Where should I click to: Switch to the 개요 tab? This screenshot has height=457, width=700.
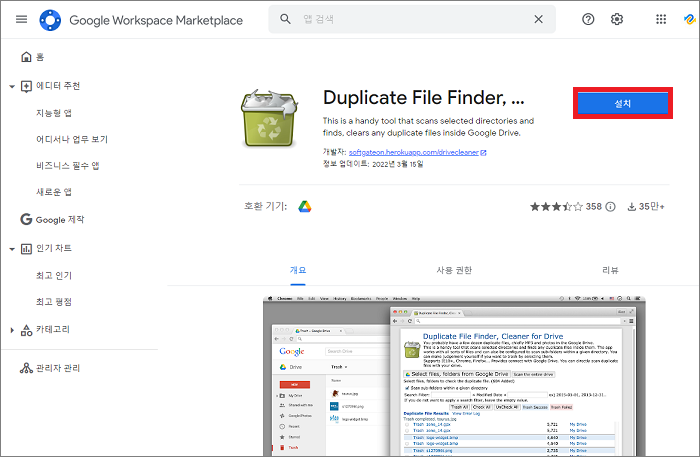point(298,270)
